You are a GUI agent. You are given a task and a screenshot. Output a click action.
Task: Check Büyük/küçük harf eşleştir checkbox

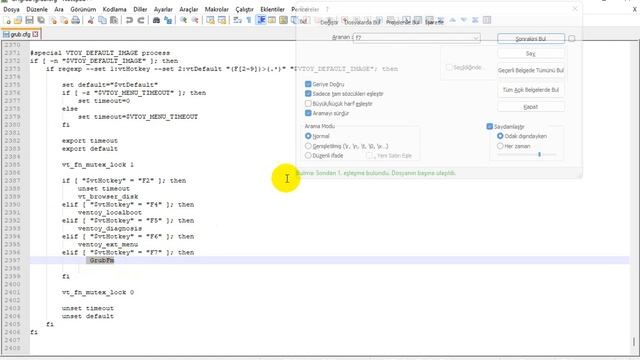pos(308,104)
